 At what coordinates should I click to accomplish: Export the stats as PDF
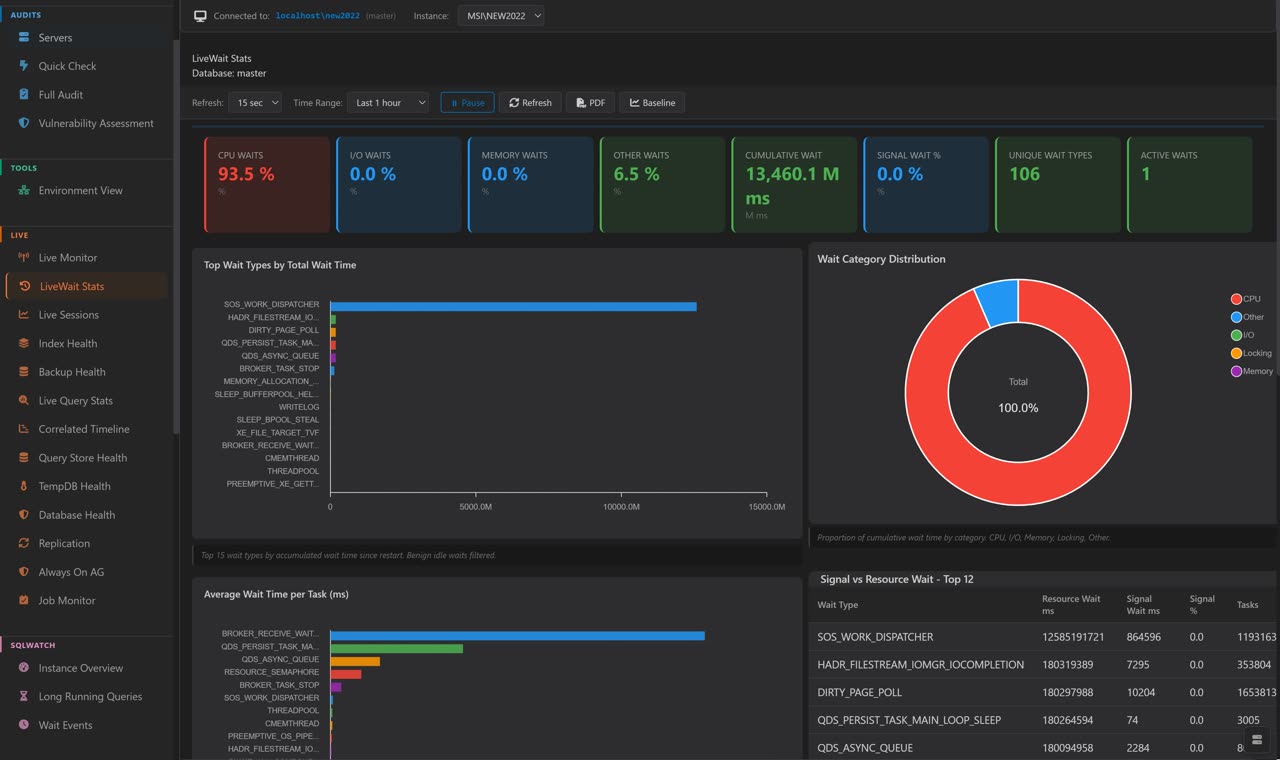[590, 101]
